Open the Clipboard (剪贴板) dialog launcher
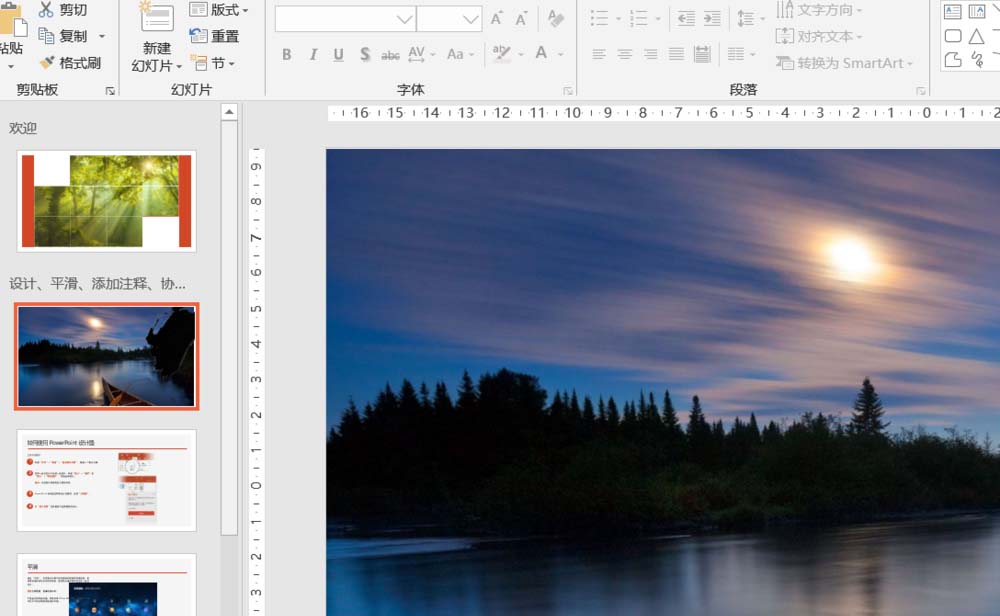This screenshot has height=616, width=1000. coord(110,91)
